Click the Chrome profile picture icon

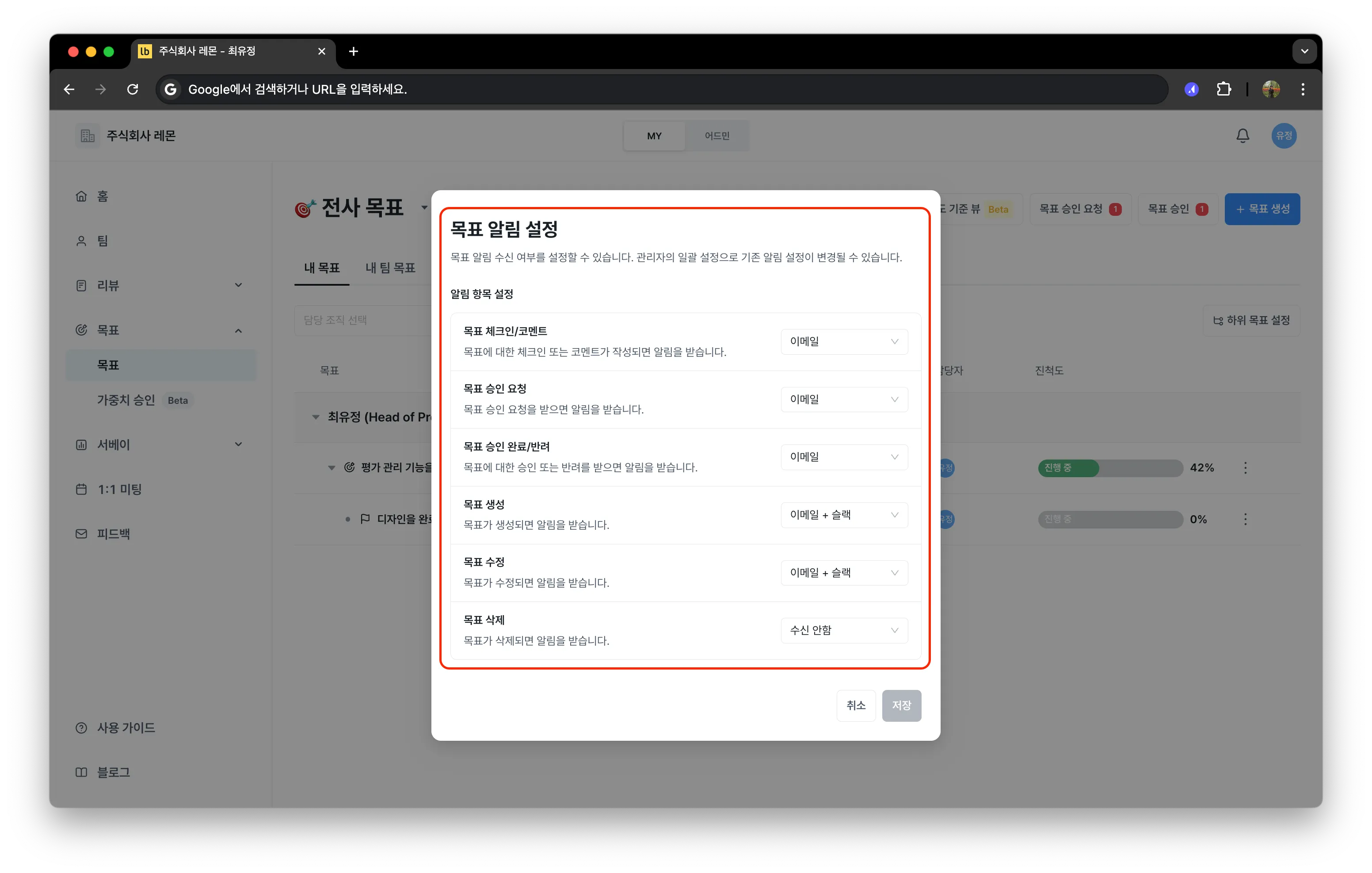point(1271,89)
